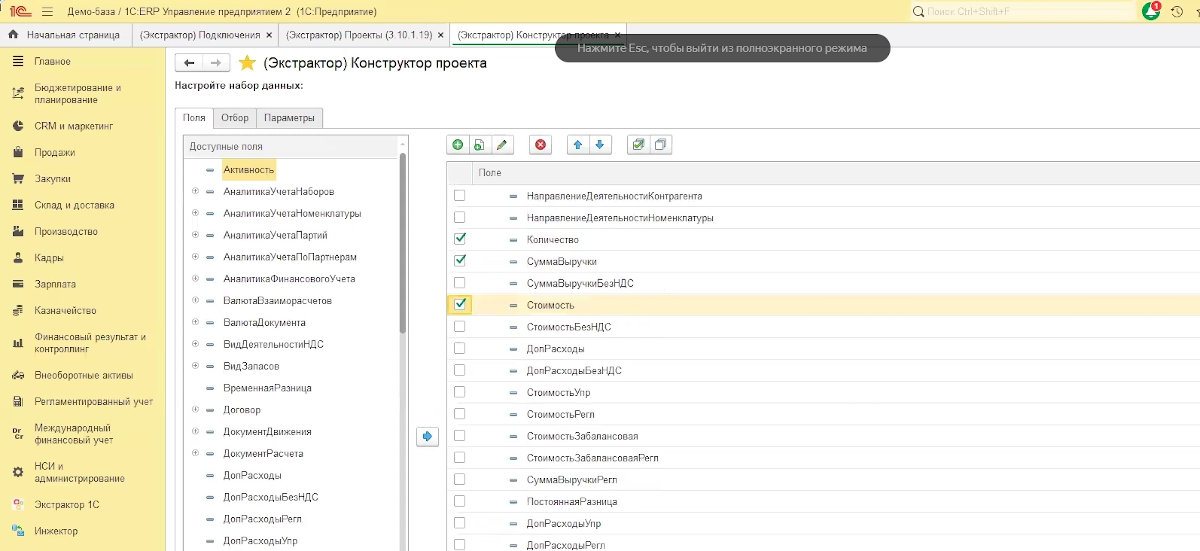This screenshot has height=551, width=1200.
Task: Check the ДопРасходы field checkbox
Action: pos(460,348)
